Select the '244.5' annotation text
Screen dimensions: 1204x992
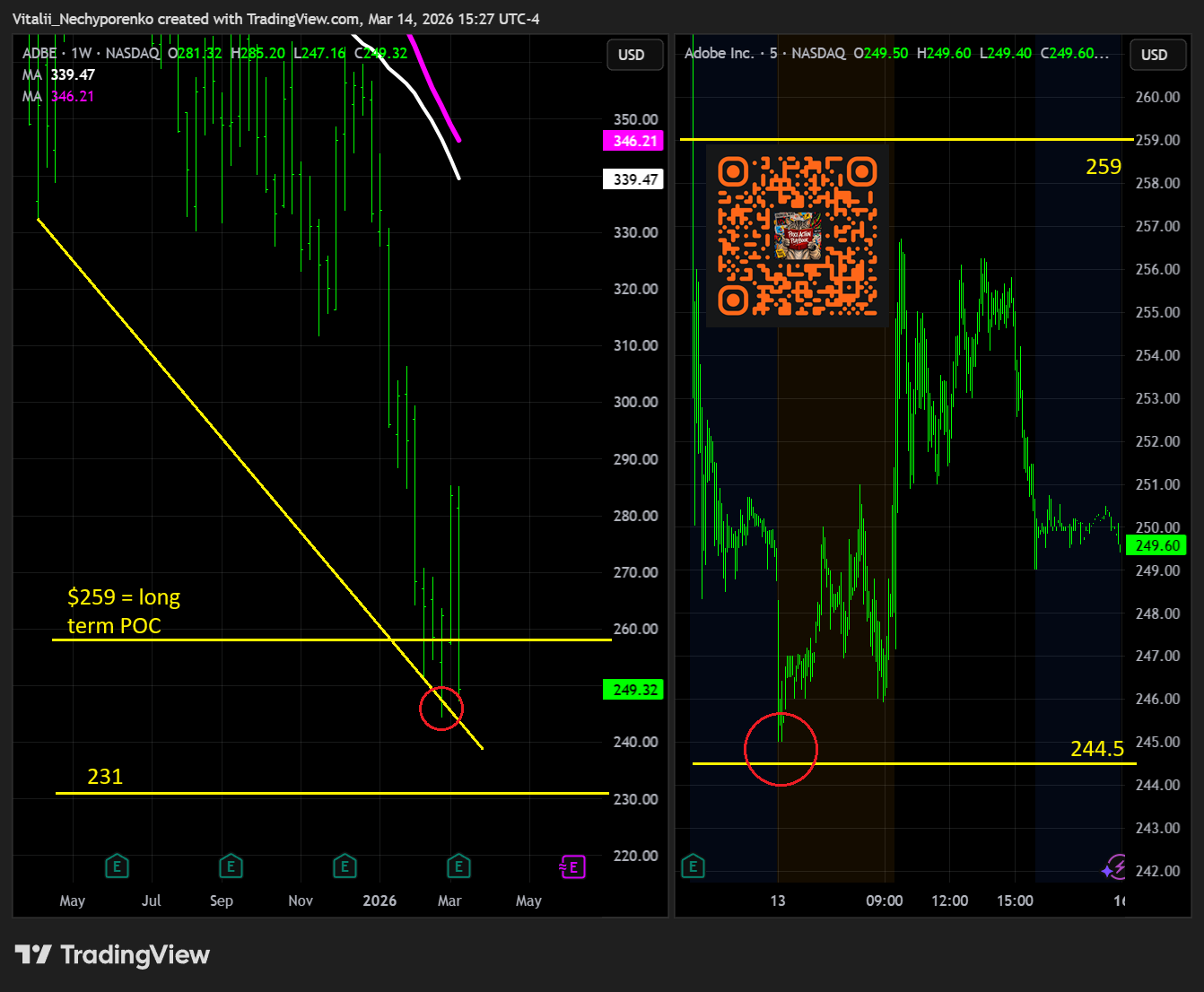[x=1097, y=749]
